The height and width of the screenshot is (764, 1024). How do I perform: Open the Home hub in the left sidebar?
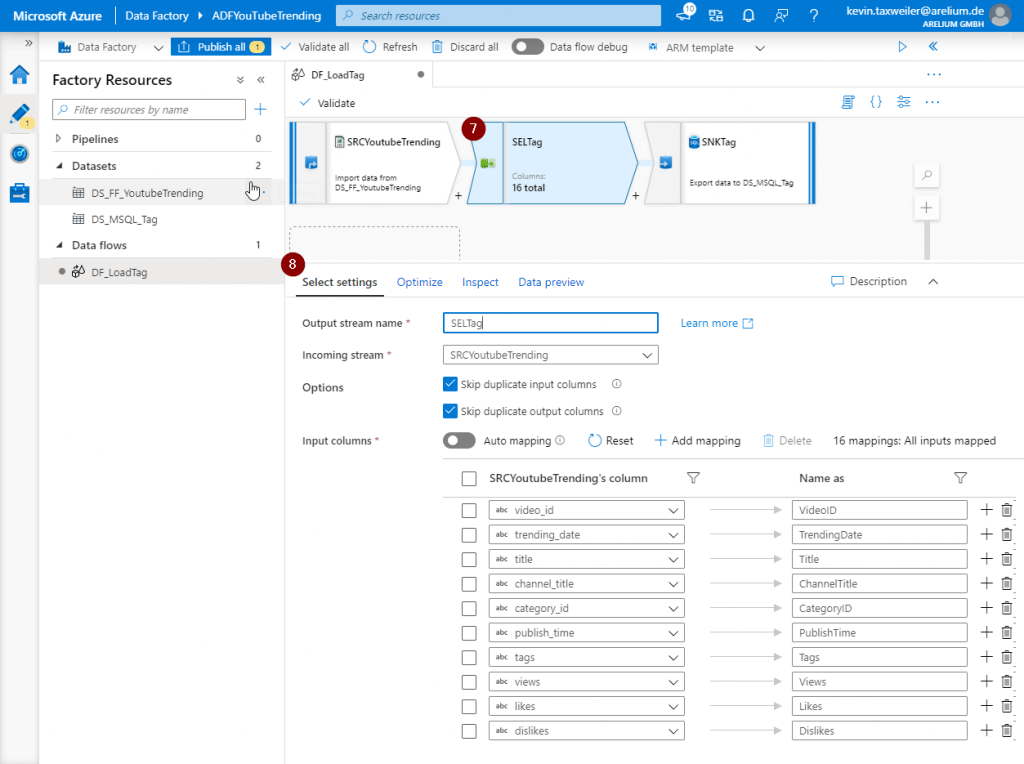pyautogui.click(x=18, y=75)
